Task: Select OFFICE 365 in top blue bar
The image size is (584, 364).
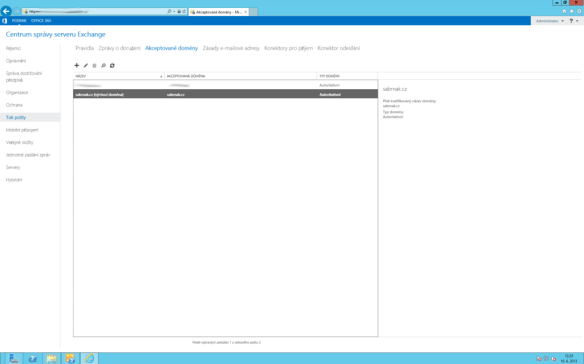Action: point(41,21)
